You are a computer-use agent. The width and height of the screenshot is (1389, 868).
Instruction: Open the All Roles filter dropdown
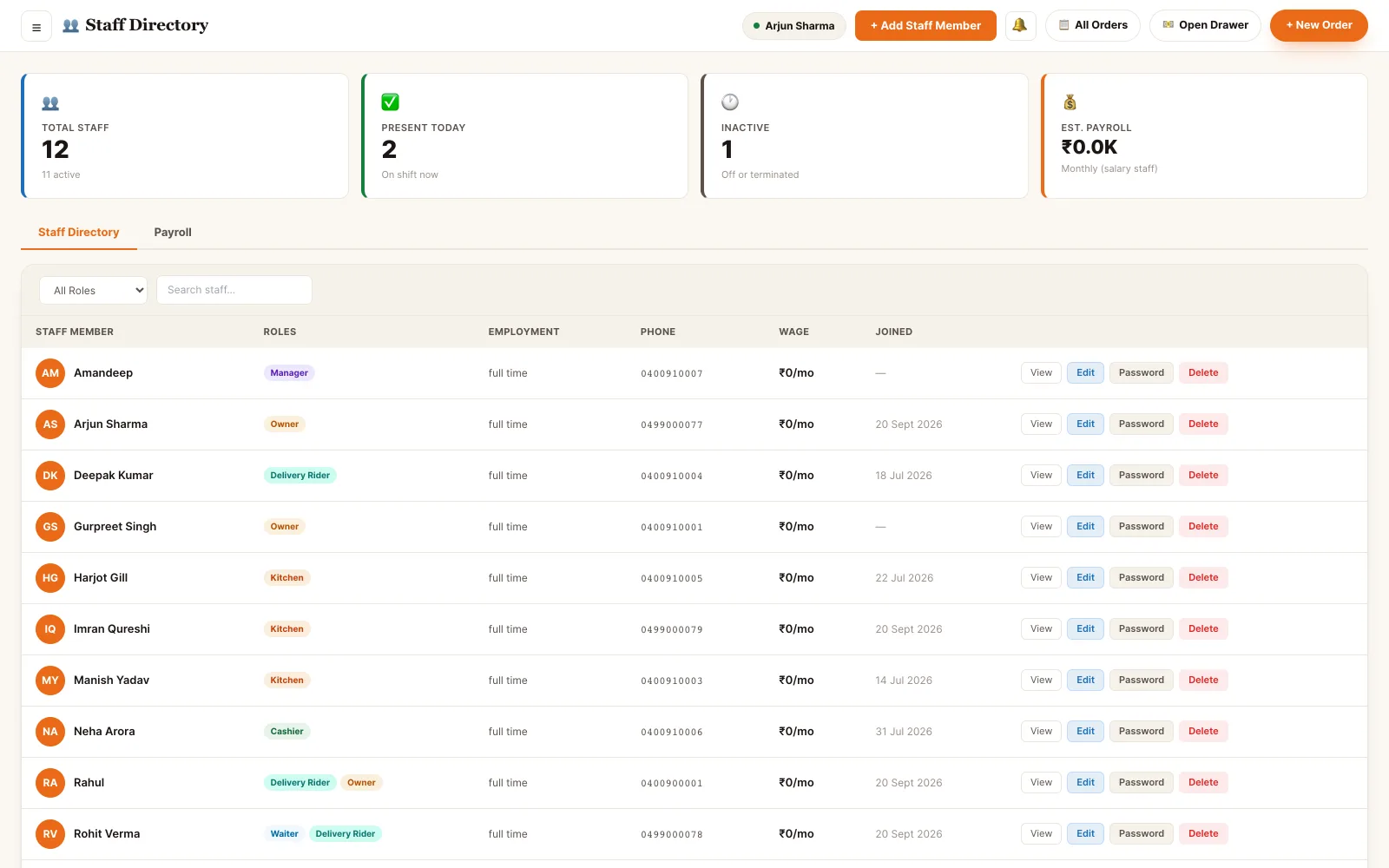[x=93, y=290]
